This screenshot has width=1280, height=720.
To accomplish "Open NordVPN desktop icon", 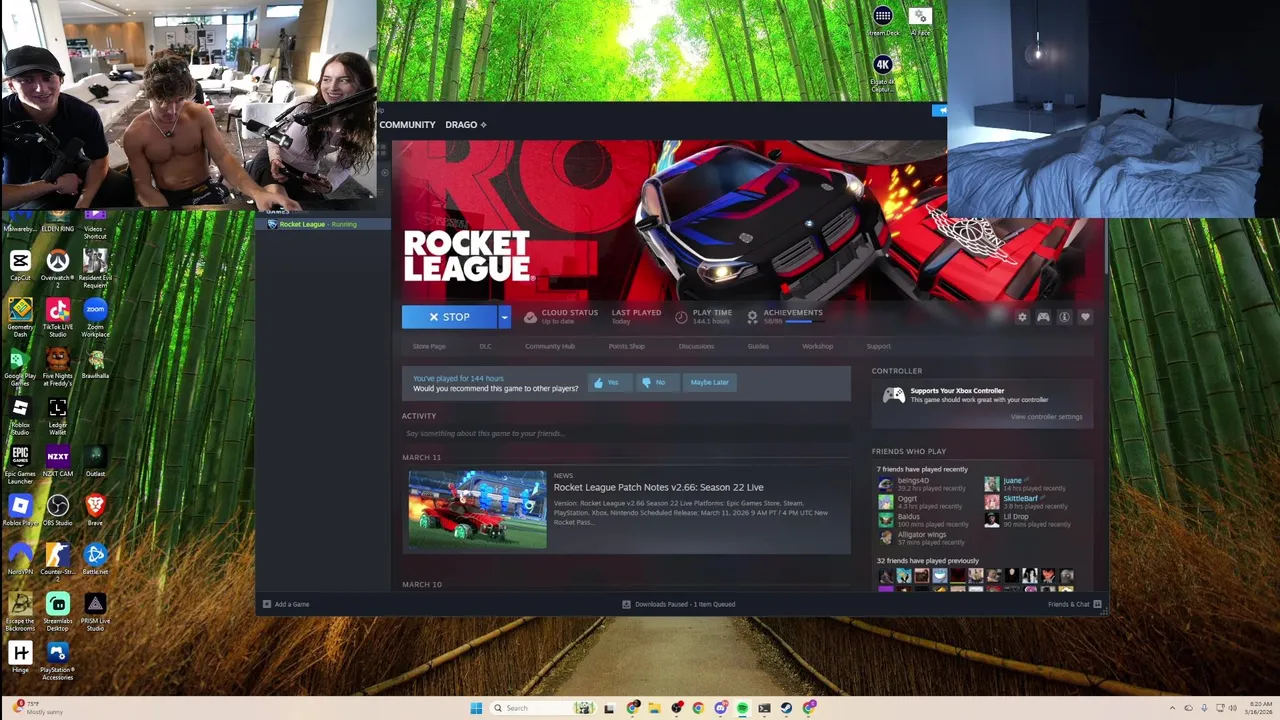I will pyautogui.click(x=20, y=559).
